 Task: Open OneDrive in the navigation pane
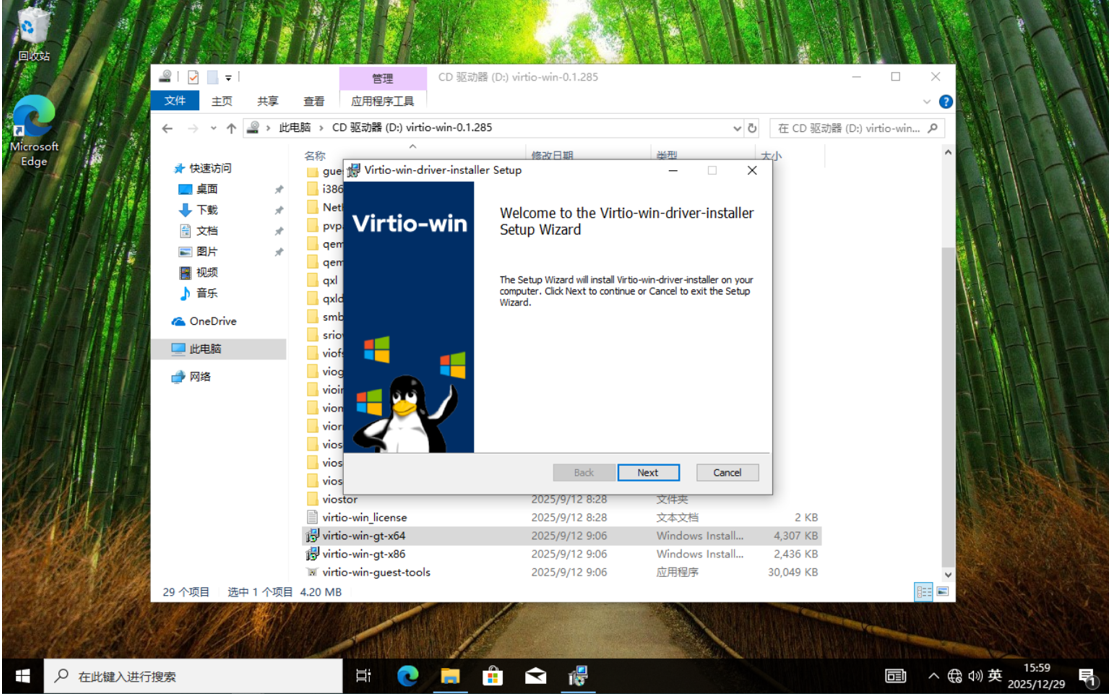(212, 321)
